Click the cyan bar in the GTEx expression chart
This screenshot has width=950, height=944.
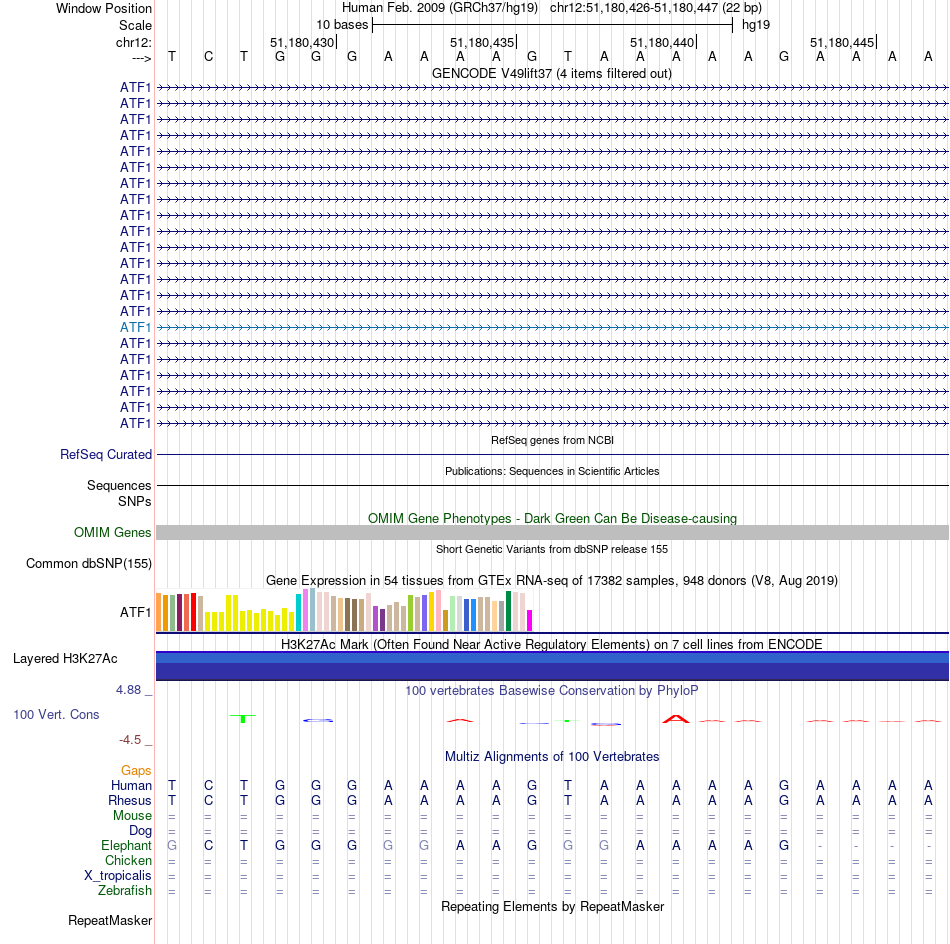point(298,613)
